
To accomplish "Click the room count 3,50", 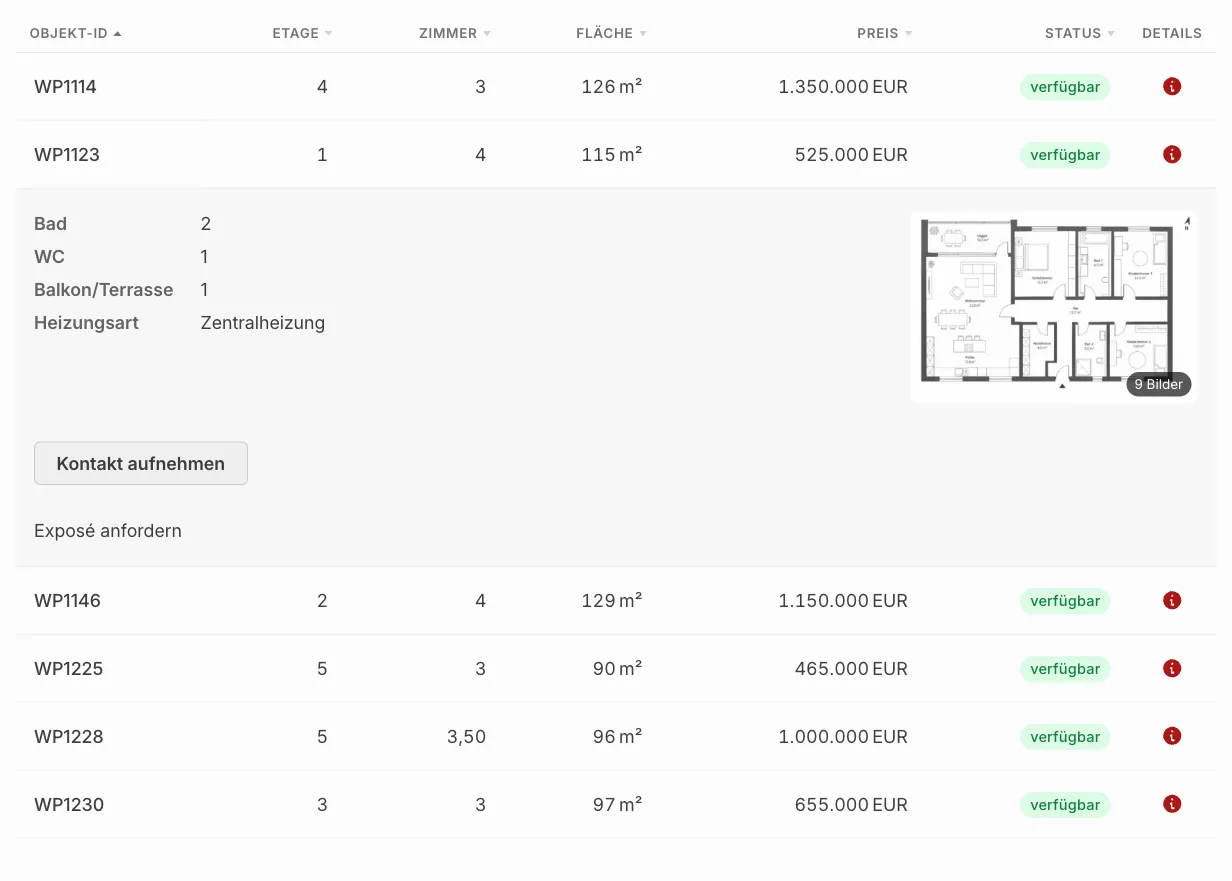I will [x=466, y=737].
